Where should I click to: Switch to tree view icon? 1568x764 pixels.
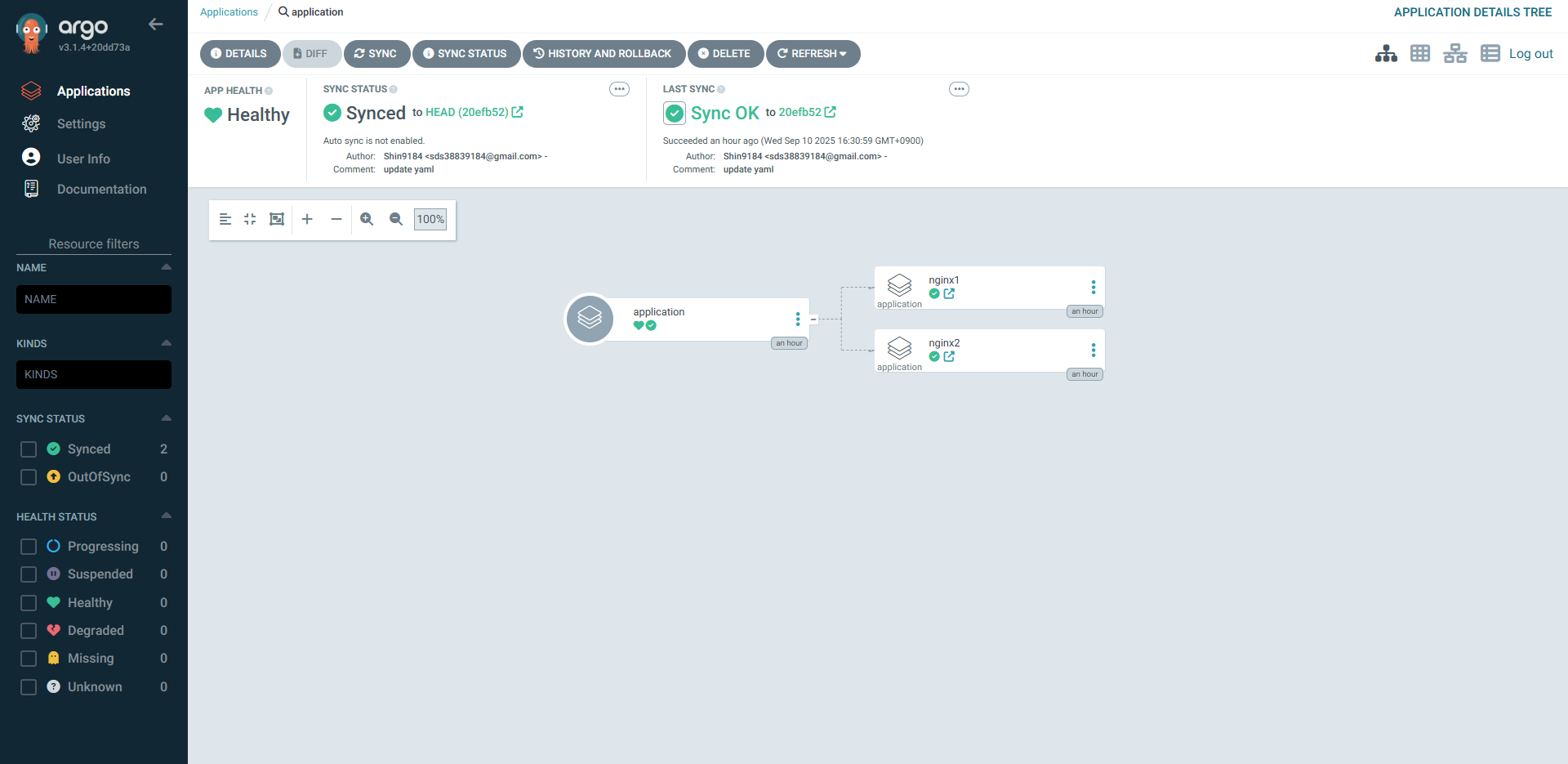tap(1386, 54)
